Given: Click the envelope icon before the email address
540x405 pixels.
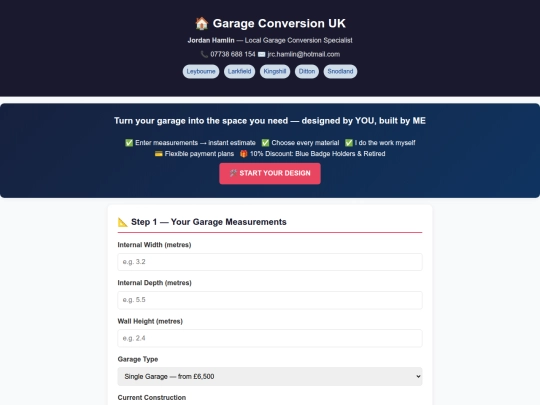Looking at the screenshot, I should pos(261,54).
